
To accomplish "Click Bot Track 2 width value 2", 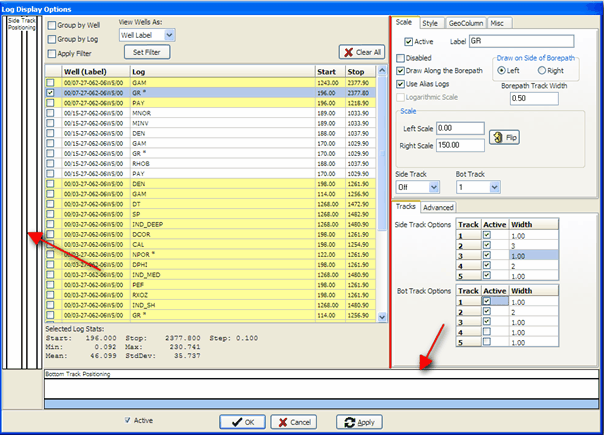I will point(534,312).
